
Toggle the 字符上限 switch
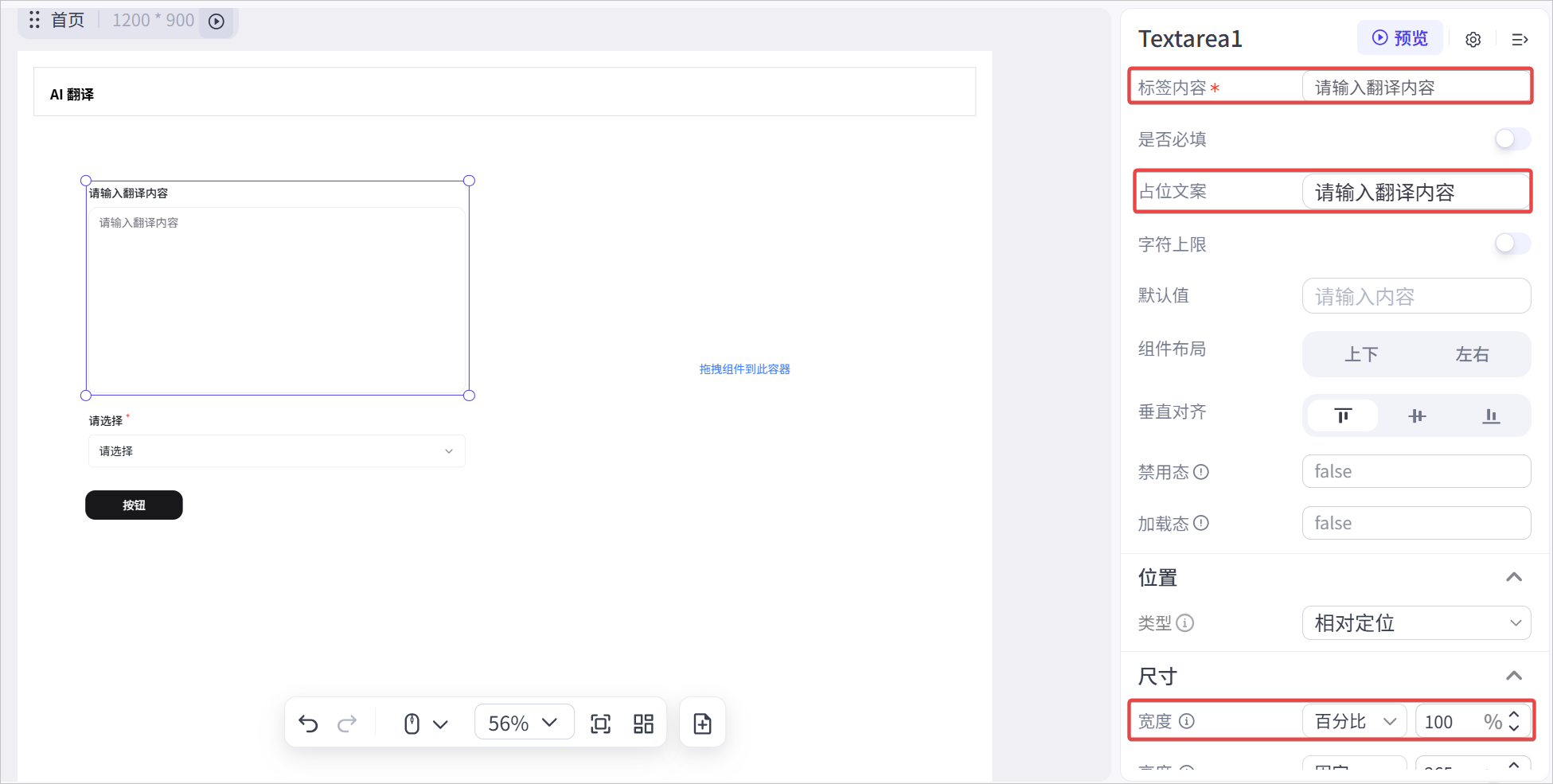(x=1512, y=244)
